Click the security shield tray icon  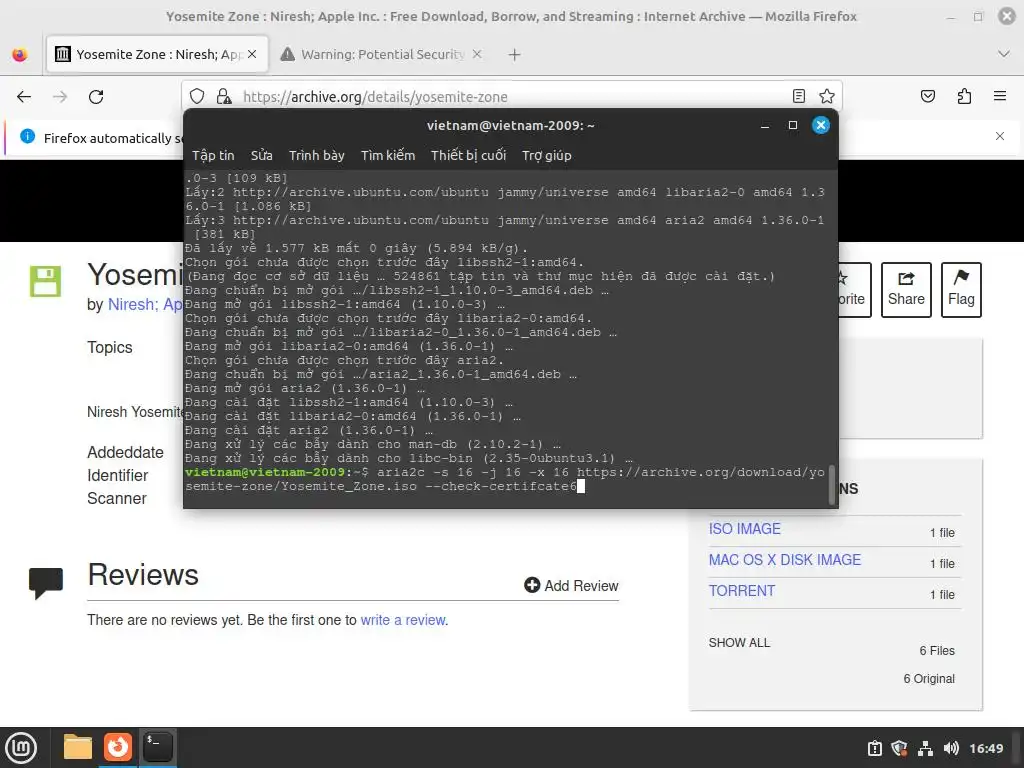[x=899, y=748]
